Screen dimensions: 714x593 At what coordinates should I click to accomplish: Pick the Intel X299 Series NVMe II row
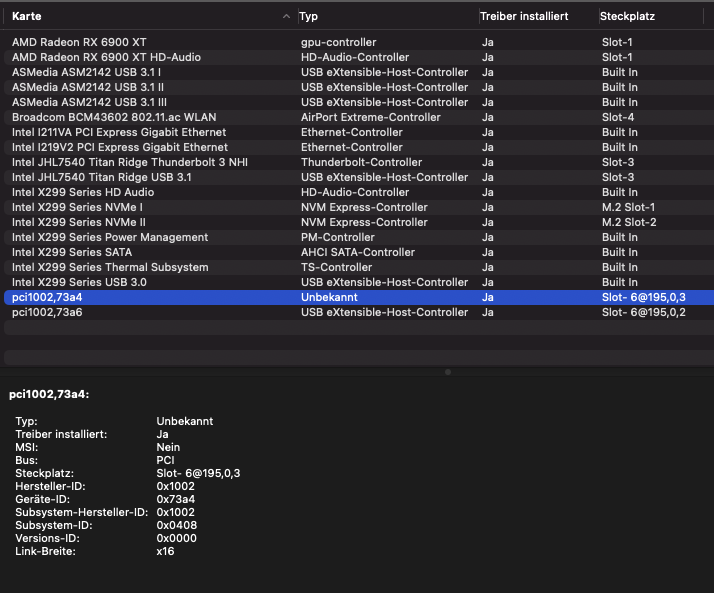(x=79, y=222)
